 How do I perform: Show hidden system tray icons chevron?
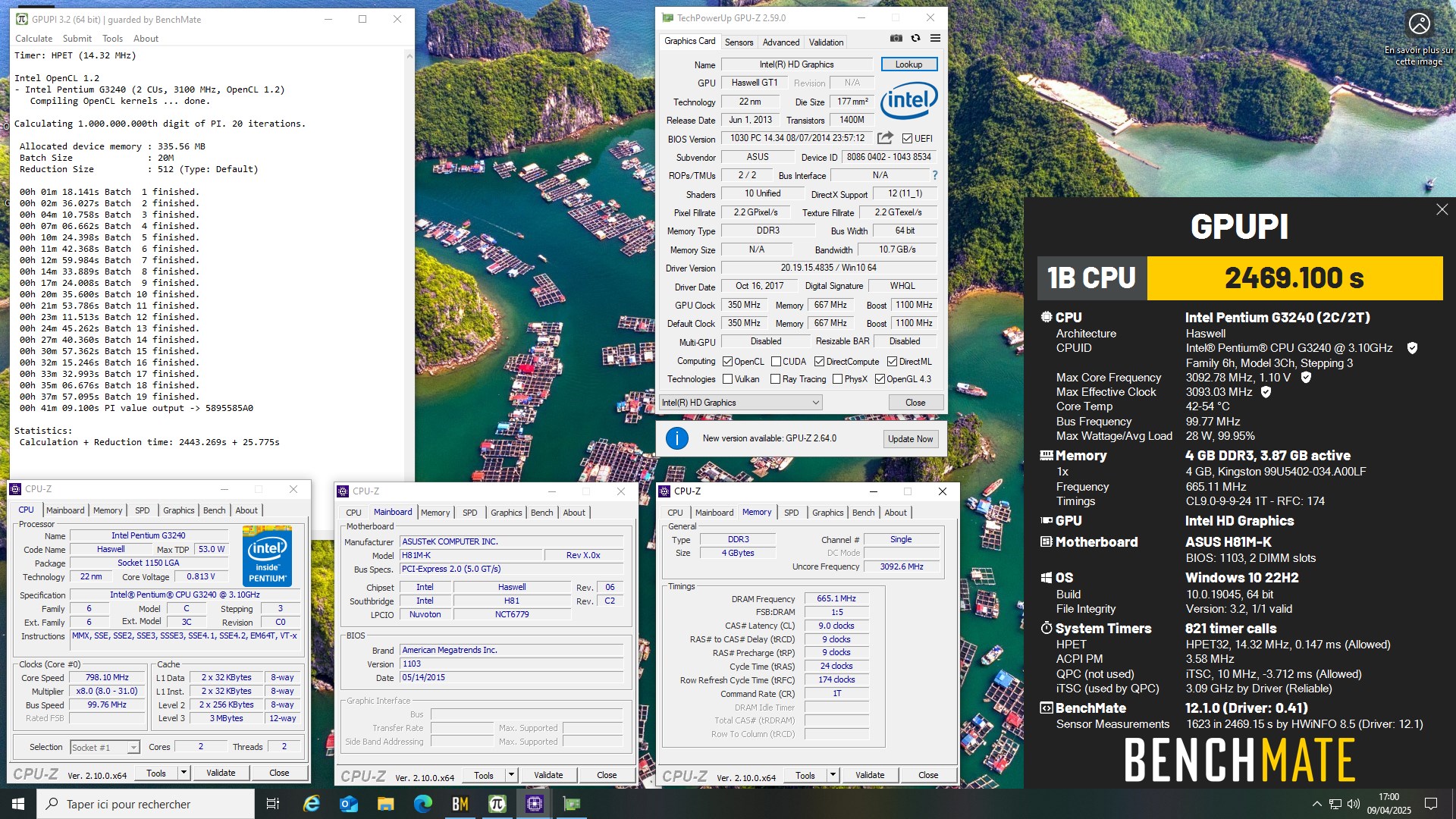tap(1316, 804)
